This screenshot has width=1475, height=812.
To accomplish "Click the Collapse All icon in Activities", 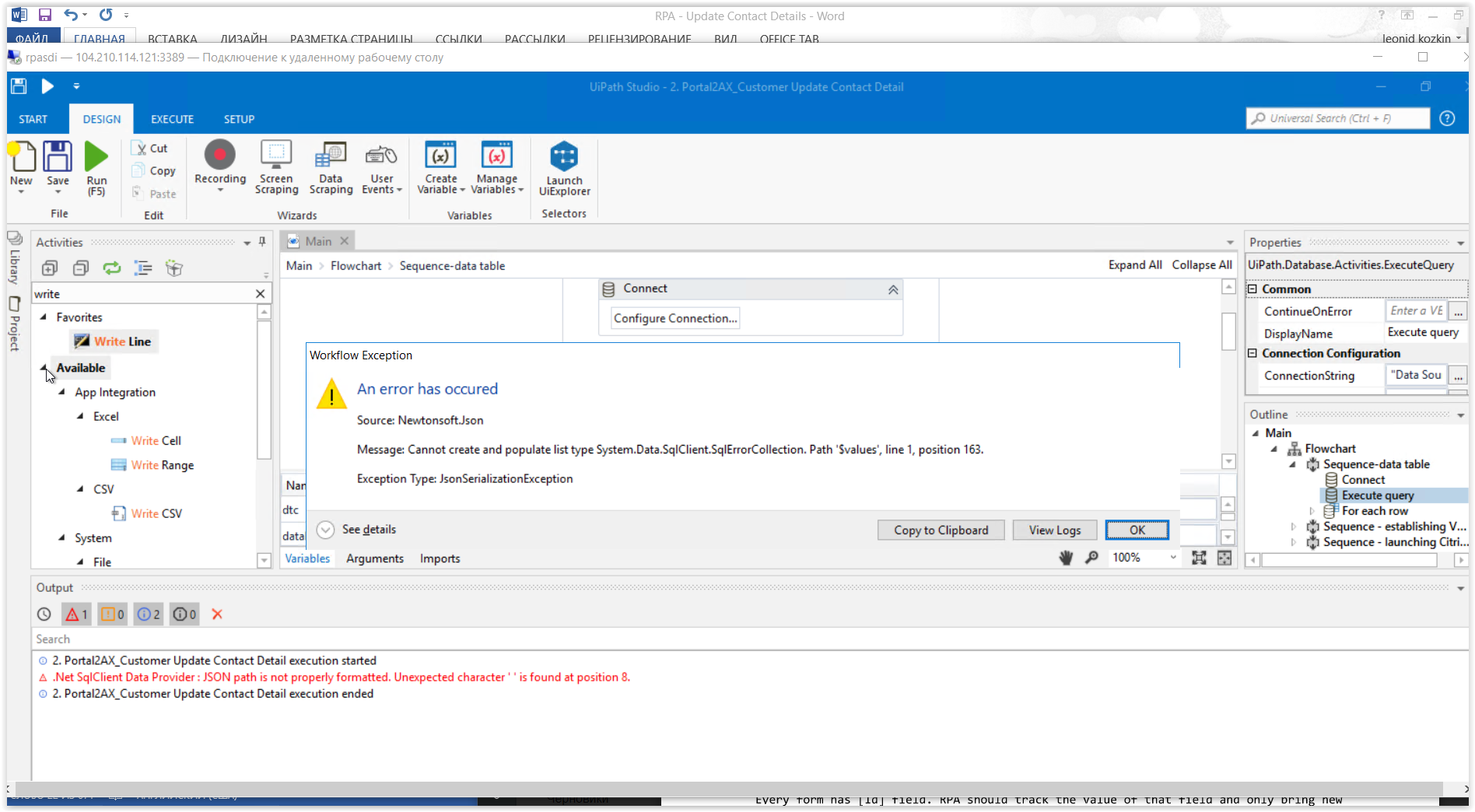I will (x=81, y=268).
